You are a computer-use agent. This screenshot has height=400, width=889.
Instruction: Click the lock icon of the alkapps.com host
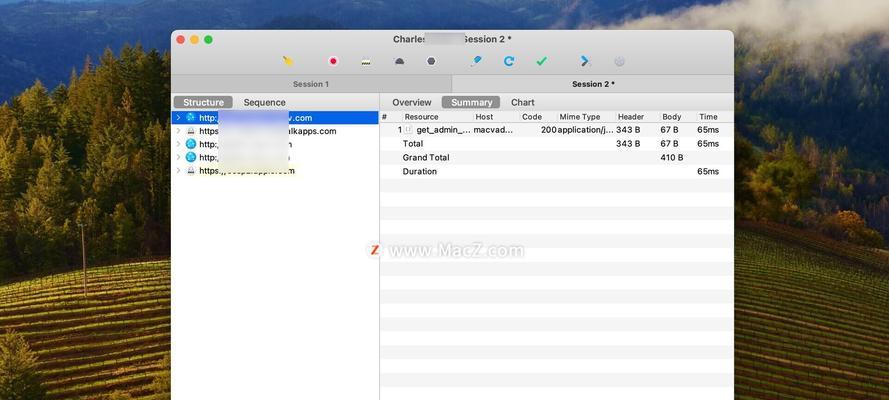point(190,131)
